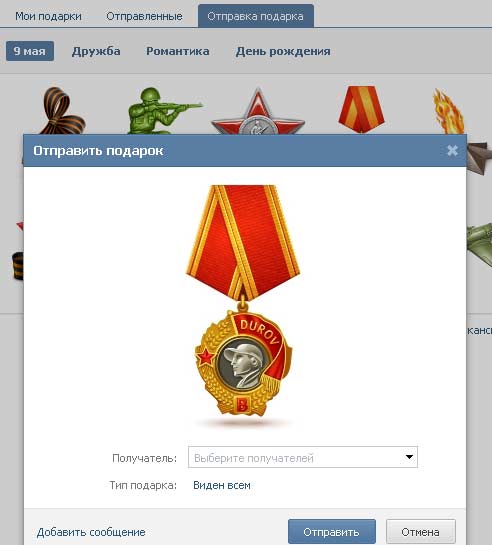Choose the red star order gift
Image resolution: width=492 pixels, height=545 pixels.
tap(258, 111)
